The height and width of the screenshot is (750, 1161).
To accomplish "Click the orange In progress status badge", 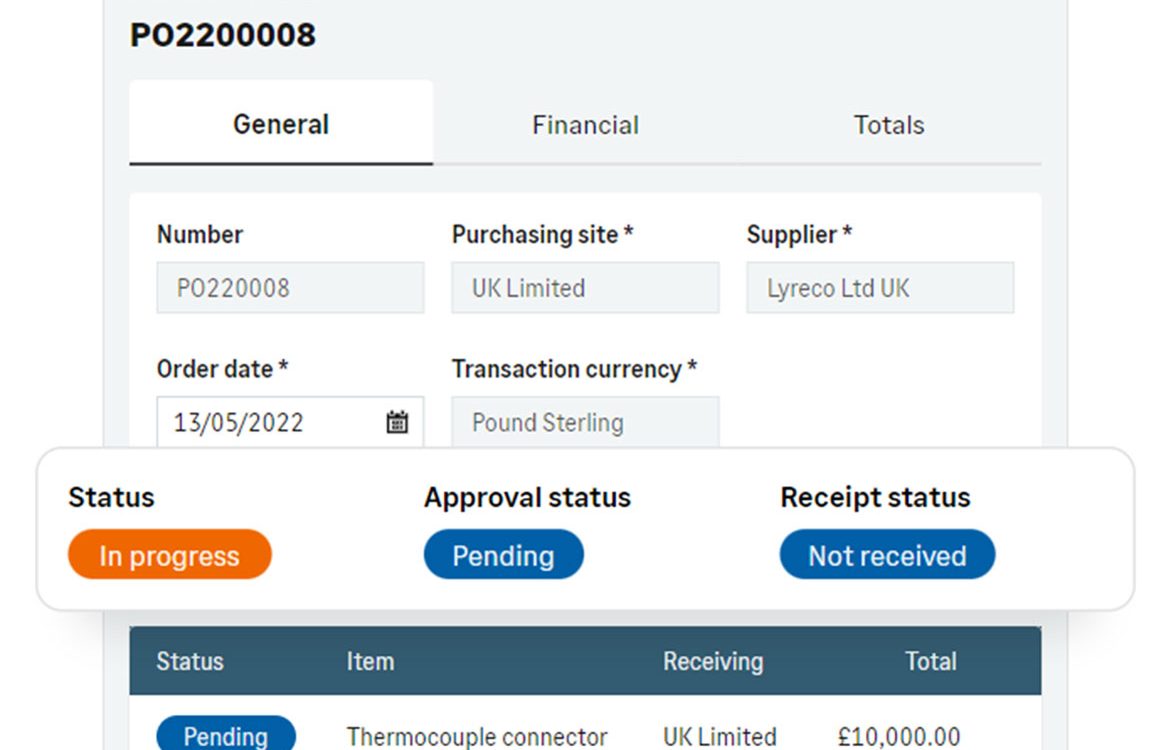I will [170, 555].
